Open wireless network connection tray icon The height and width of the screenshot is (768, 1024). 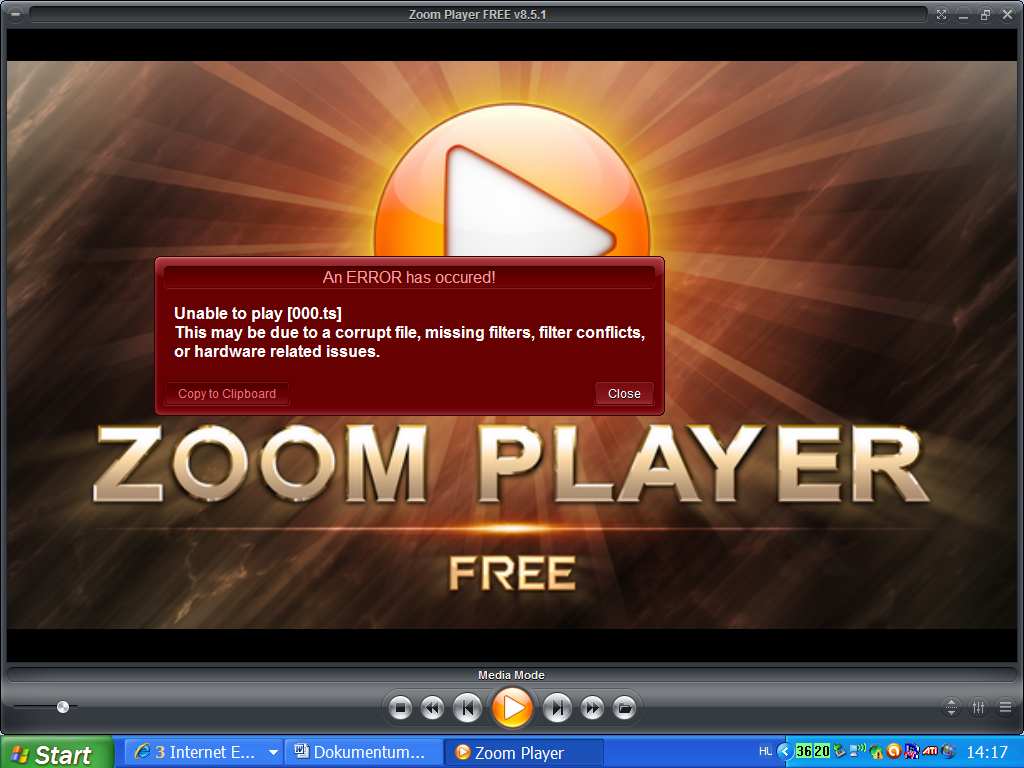click(x=858, y=750)
